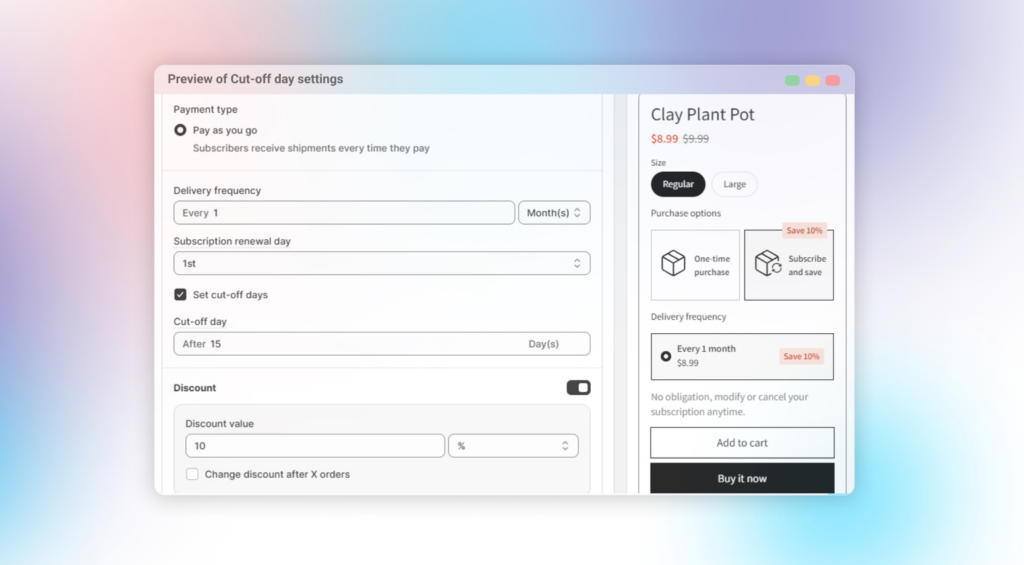Click the Discount value input field
Image resolution: width=1024 pixels, height=565 pixels.
click(x=314, y=446)
